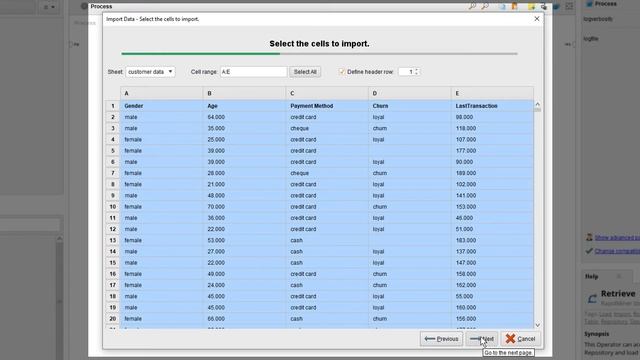The height and width of the screenshot is (360, 640).
Task: Click the Change compatibility link
Action: 617,251
